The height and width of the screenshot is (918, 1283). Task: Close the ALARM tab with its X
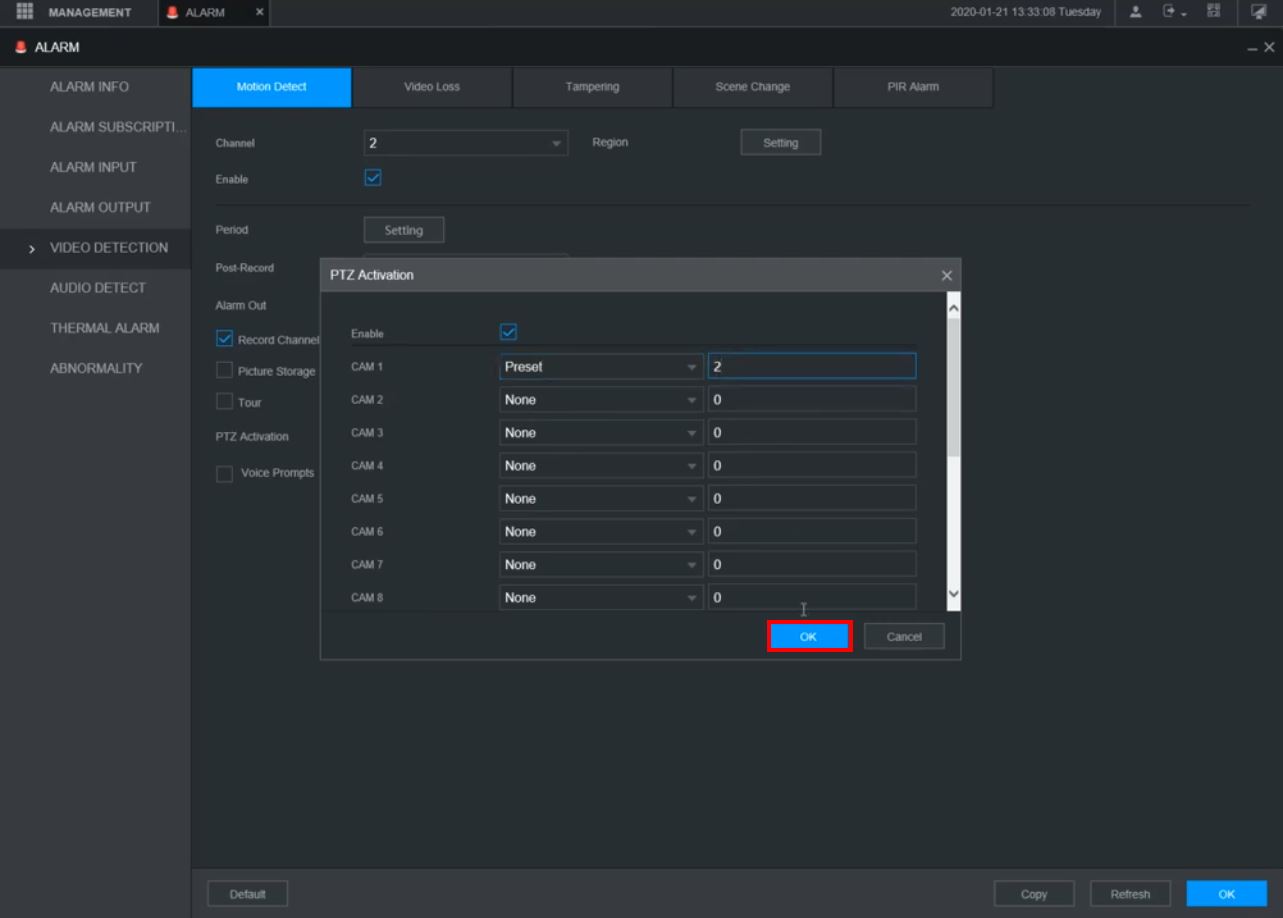click(x=260, y=12)
